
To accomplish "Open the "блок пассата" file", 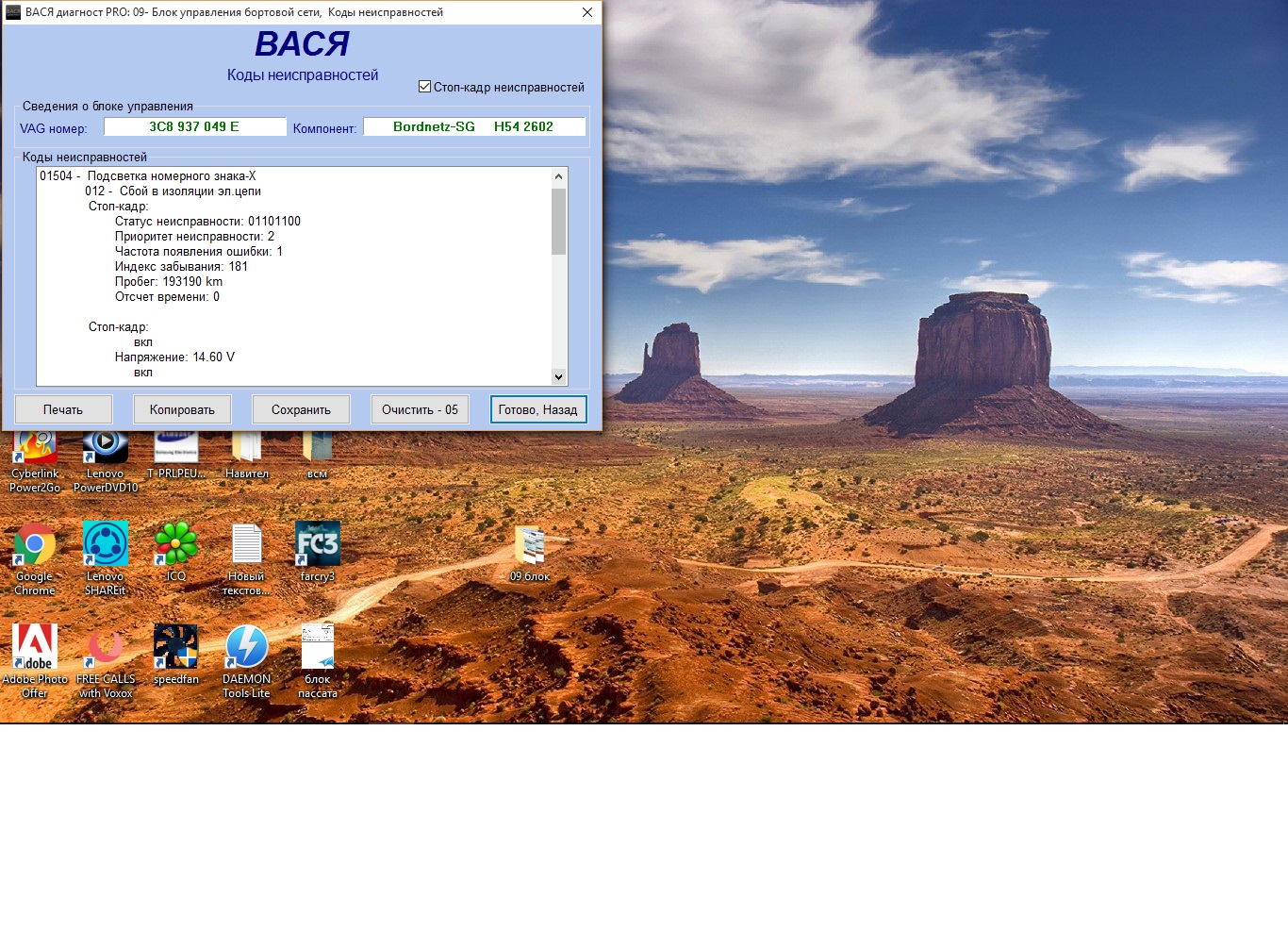I will (318, 647).
